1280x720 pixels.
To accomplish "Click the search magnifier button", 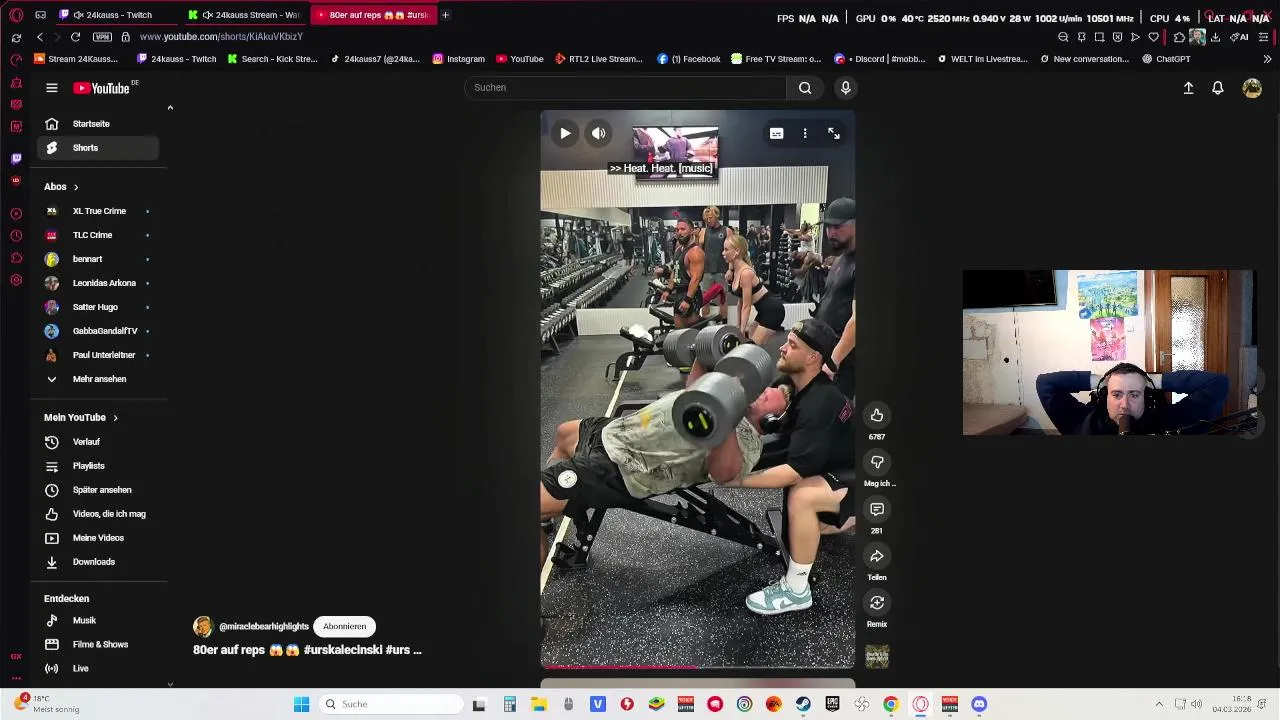I will tap(805, 88).
